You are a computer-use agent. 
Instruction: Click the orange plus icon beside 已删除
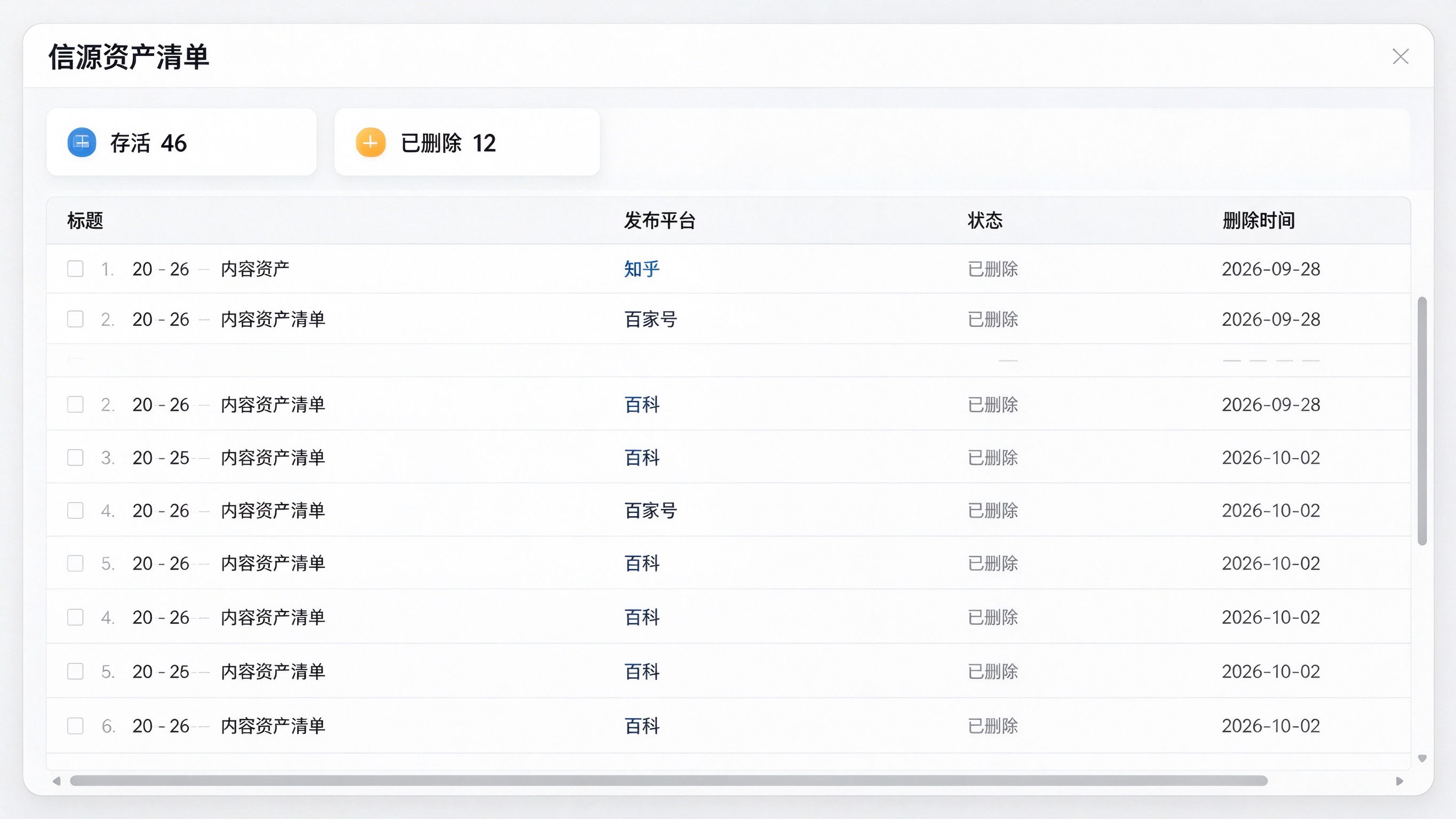[371, 142]
